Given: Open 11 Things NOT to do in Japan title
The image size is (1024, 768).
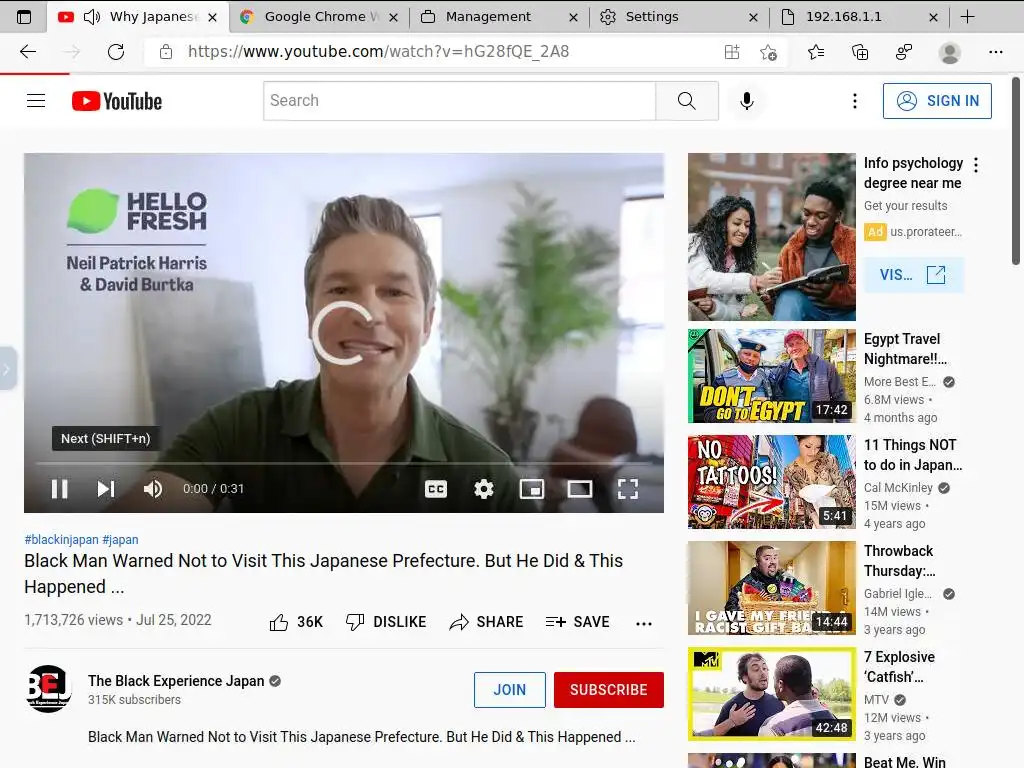Looking at the screenshot, I should tap(912, 455).
